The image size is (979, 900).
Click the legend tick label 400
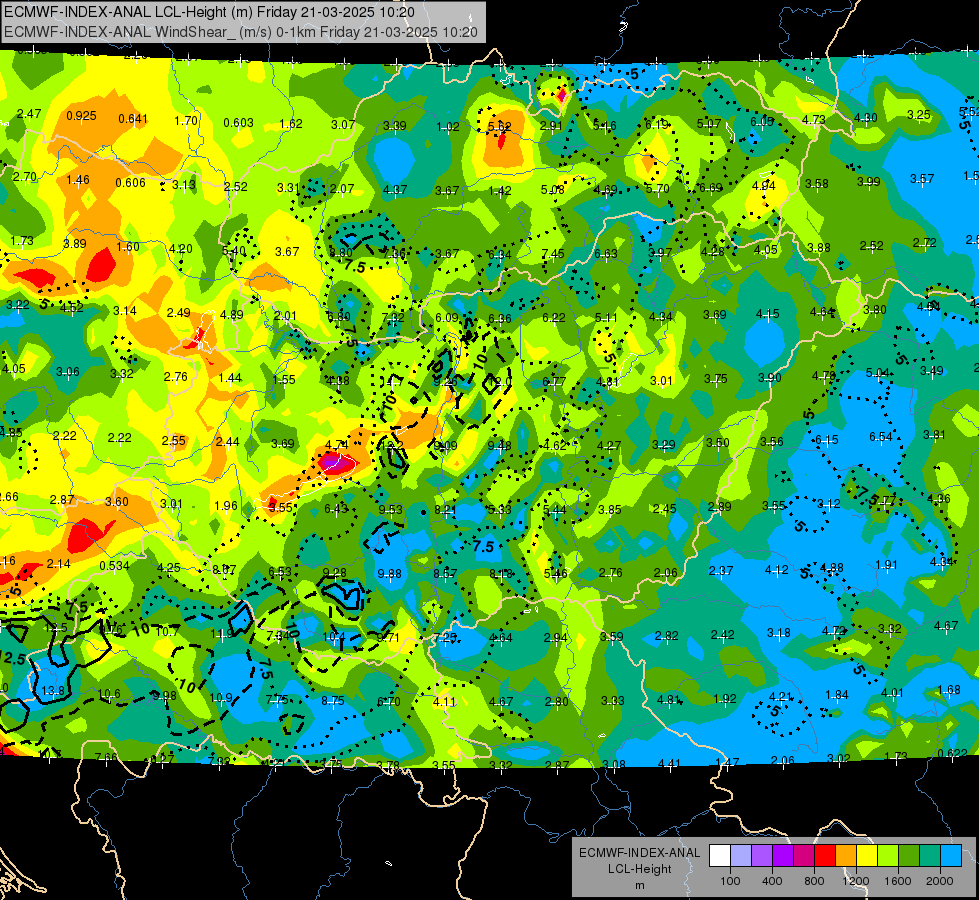(x=772, y=881)
